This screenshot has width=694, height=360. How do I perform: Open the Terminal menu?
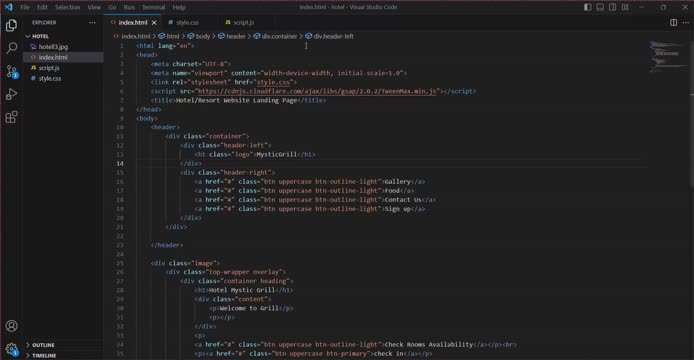coord(153,7)
